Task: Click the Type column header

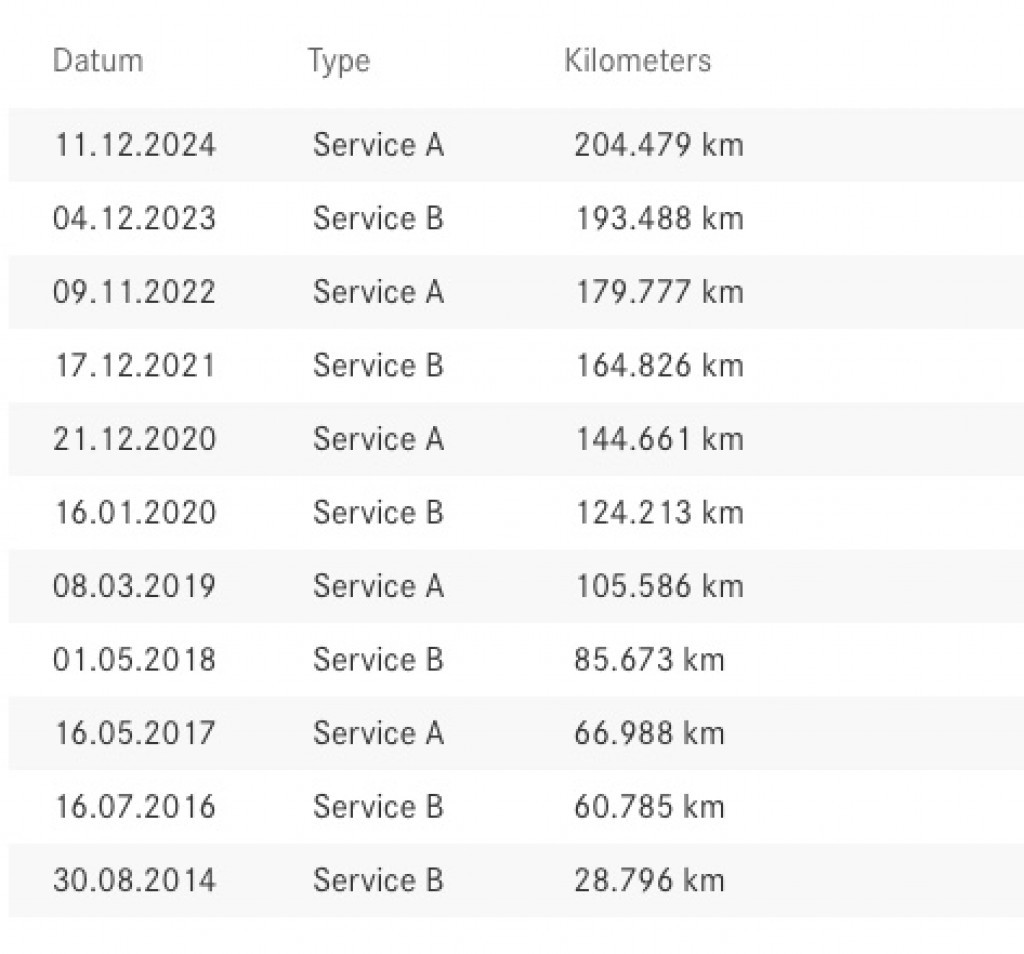Action: click(x=338, y=61)
